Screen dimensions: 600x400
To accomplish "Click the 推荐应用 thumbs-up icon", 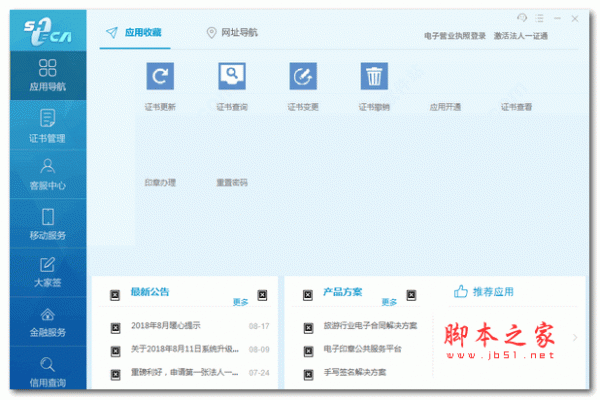I will (x=461, y=292).
